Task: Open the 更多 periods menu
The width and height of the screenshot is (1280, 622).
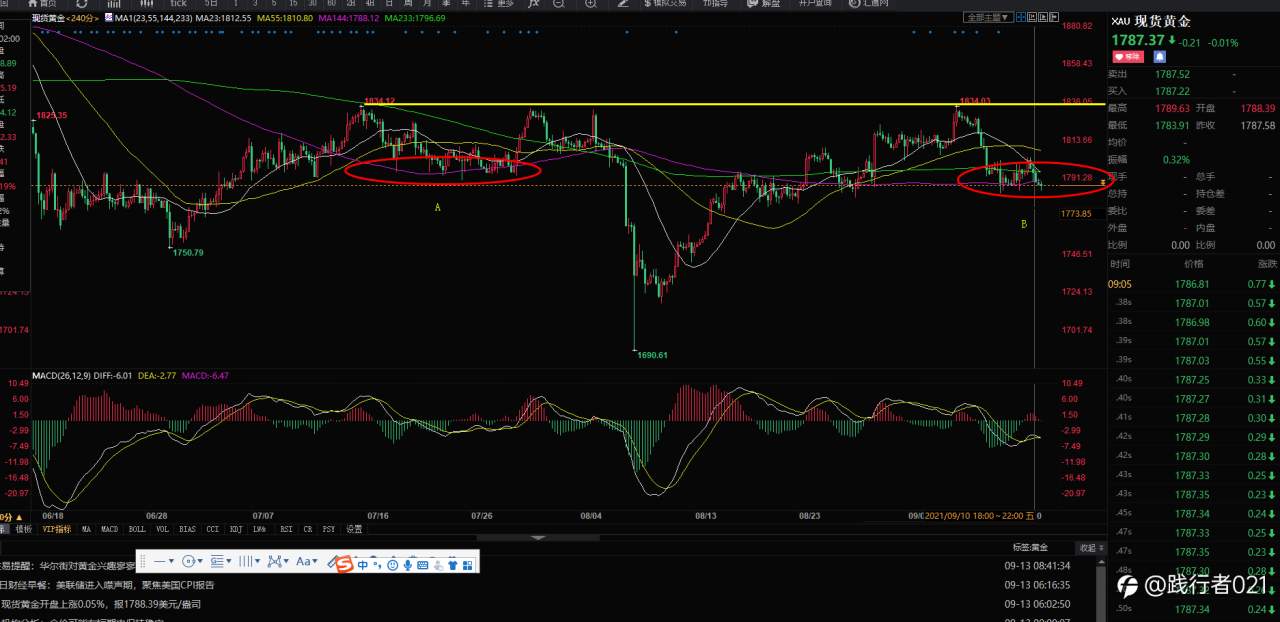Action: tap(498, 4)
